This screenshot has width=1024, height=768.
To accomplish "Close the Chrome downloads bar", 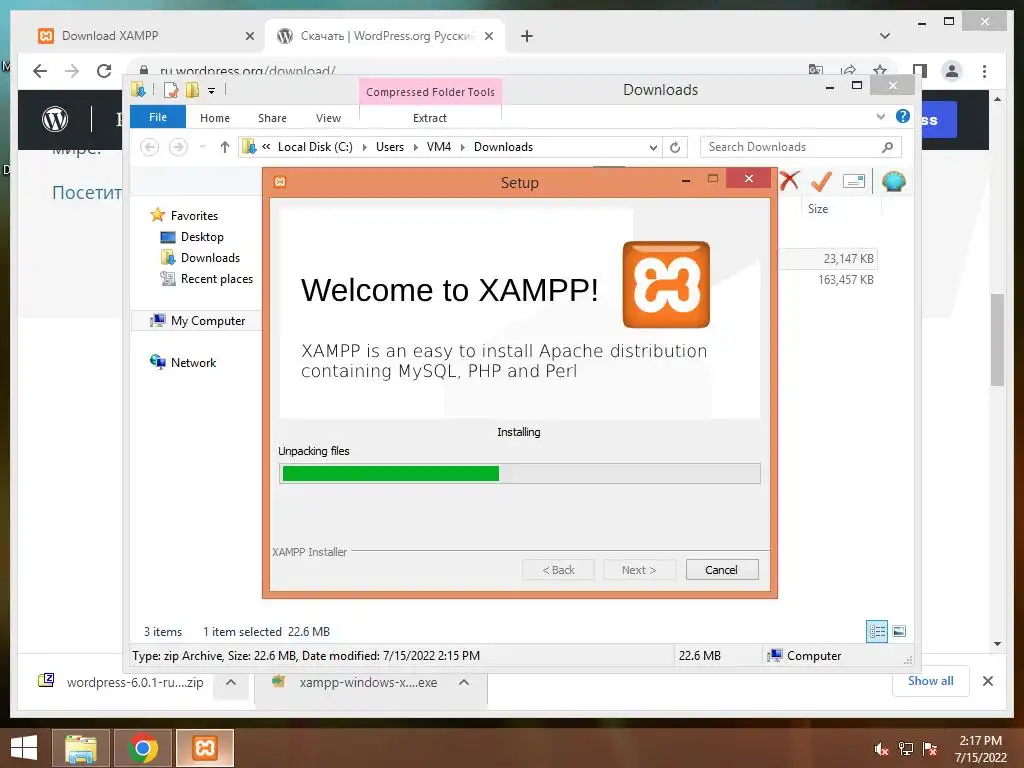I will 987,681.
